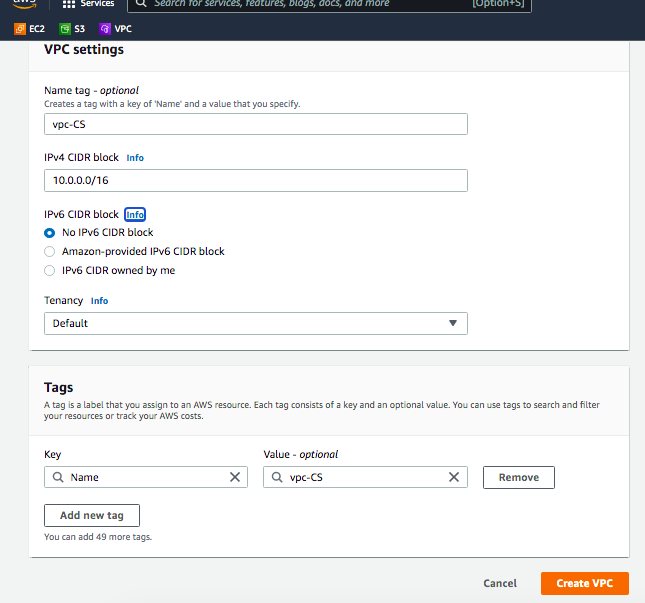
Task: Click the Name tag input field
Action: click(x=256, y=123)
